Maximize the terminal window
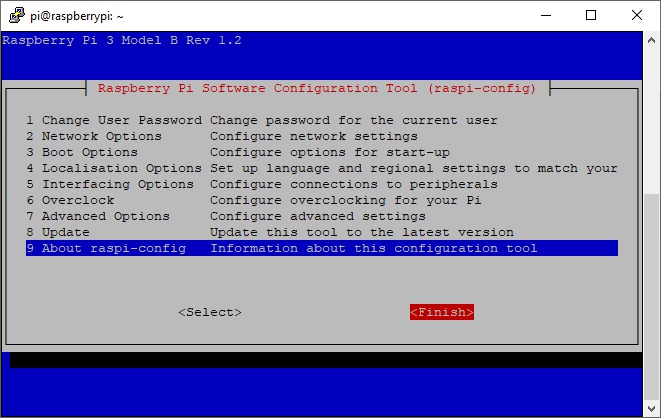 (591, 15)
